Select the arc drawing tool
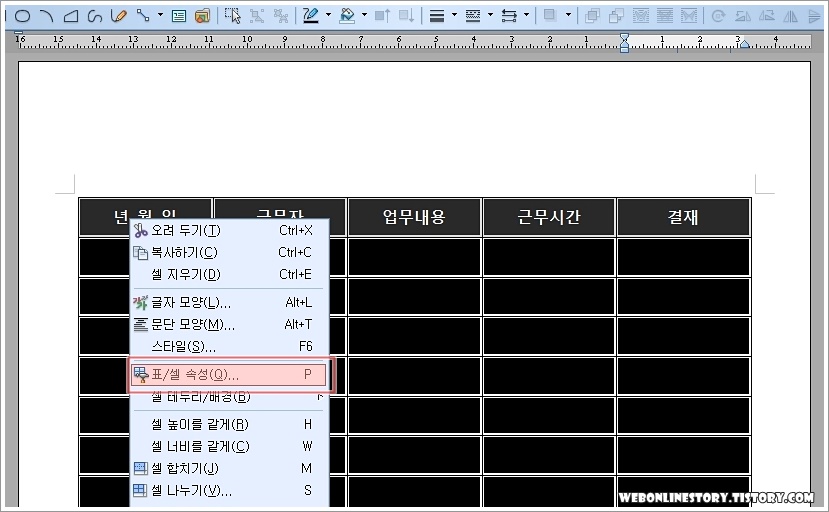Viewport: 829px width, 512px height. tap(47, 16)
